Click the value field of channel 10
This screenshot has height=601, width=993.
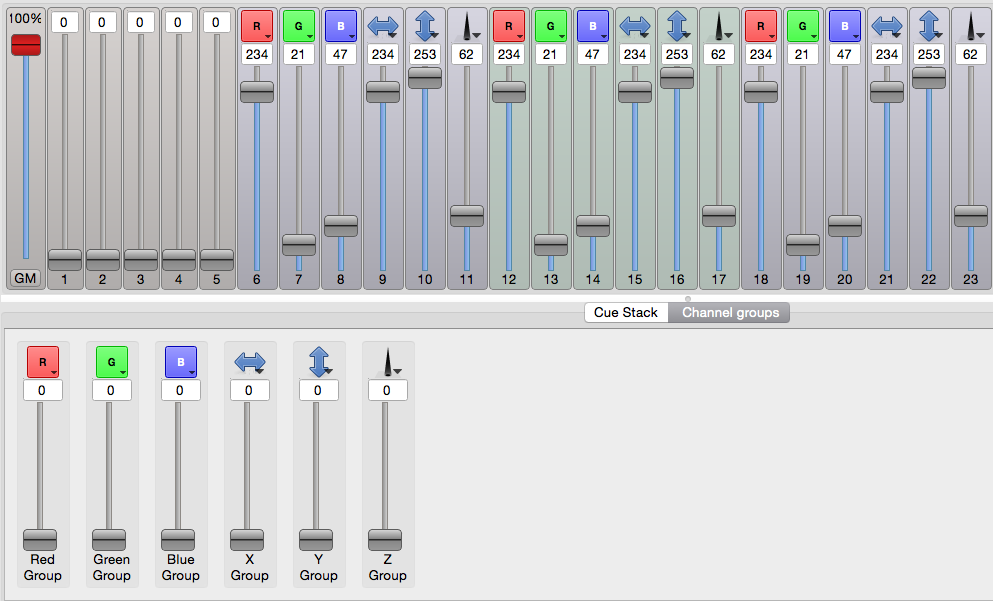click(x=425, y=55)
